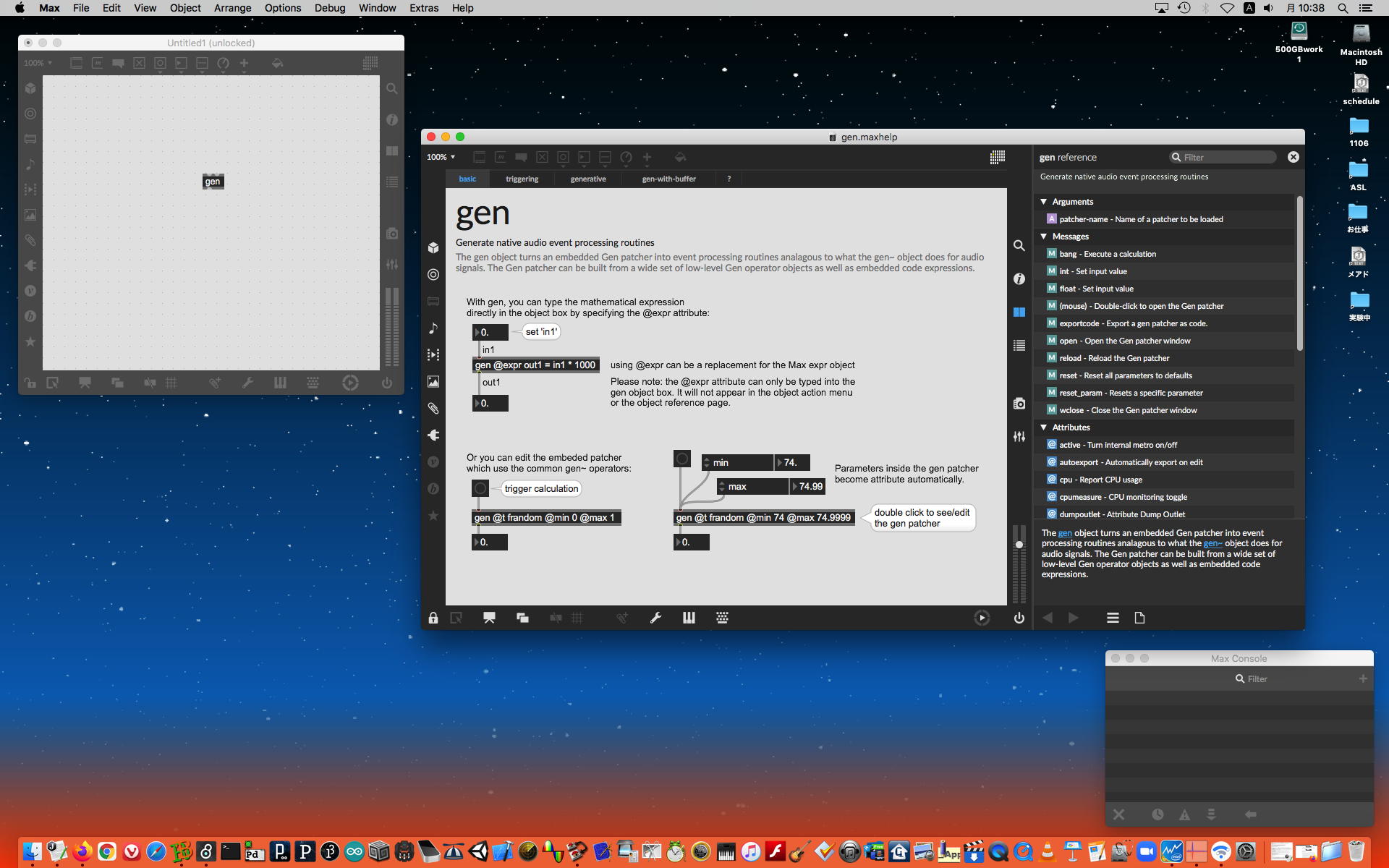Switch to the triggering tab
Image resolution: width=1389 pixels, height=868 pixels.
pyautogui.click(x=522, y=179)
